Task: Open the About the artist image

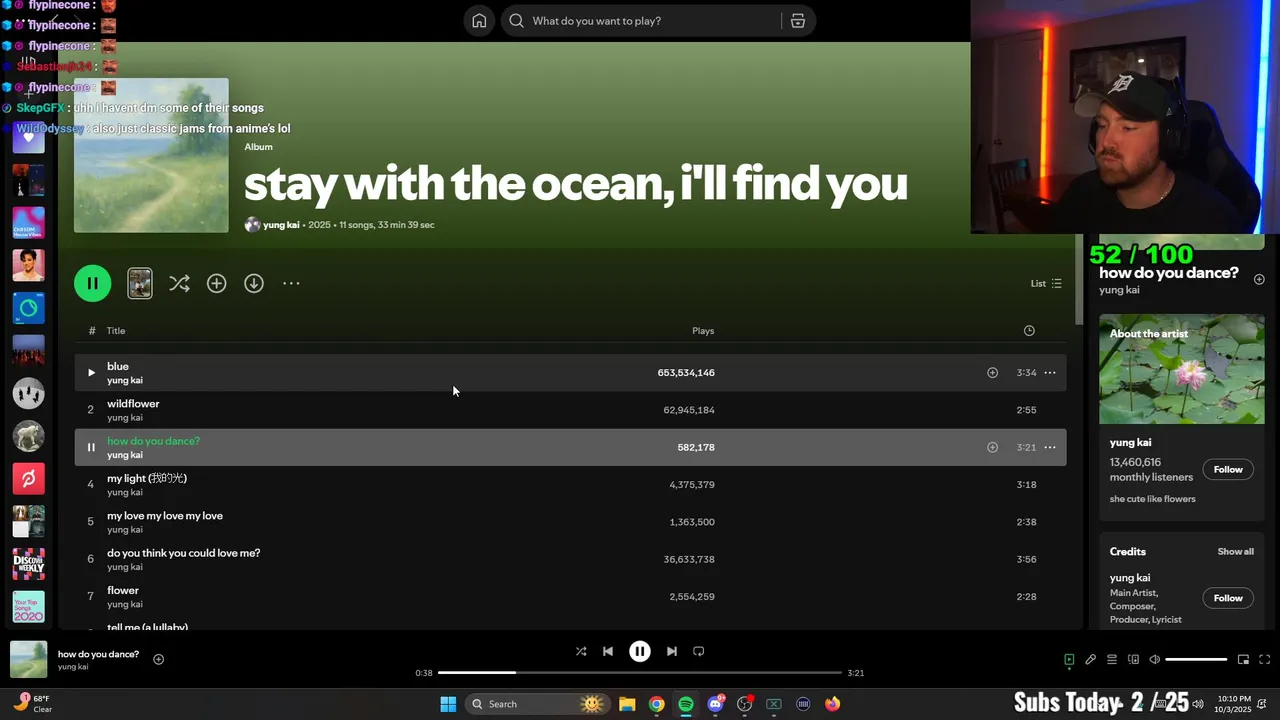Action: (1182, 369)
